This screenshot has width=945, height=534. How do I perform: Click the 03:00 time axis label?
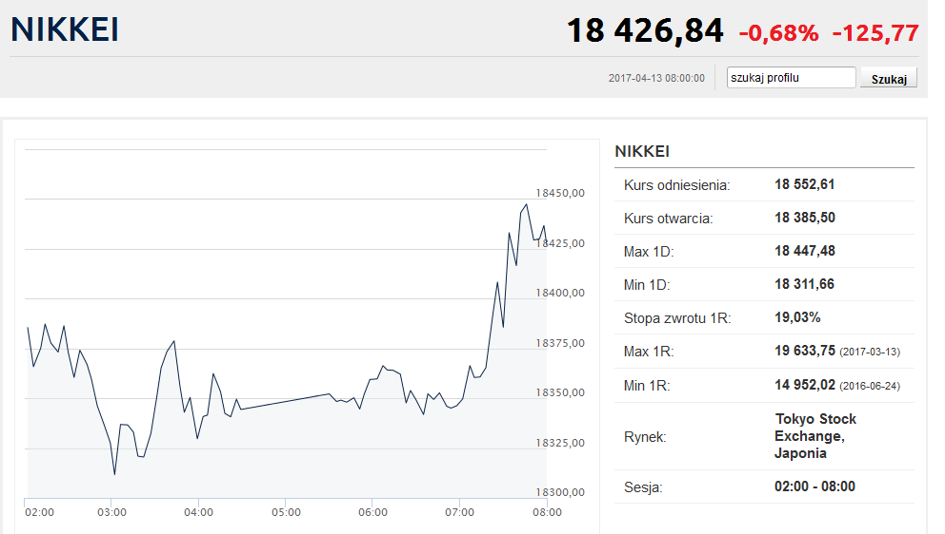pos(112,512)
